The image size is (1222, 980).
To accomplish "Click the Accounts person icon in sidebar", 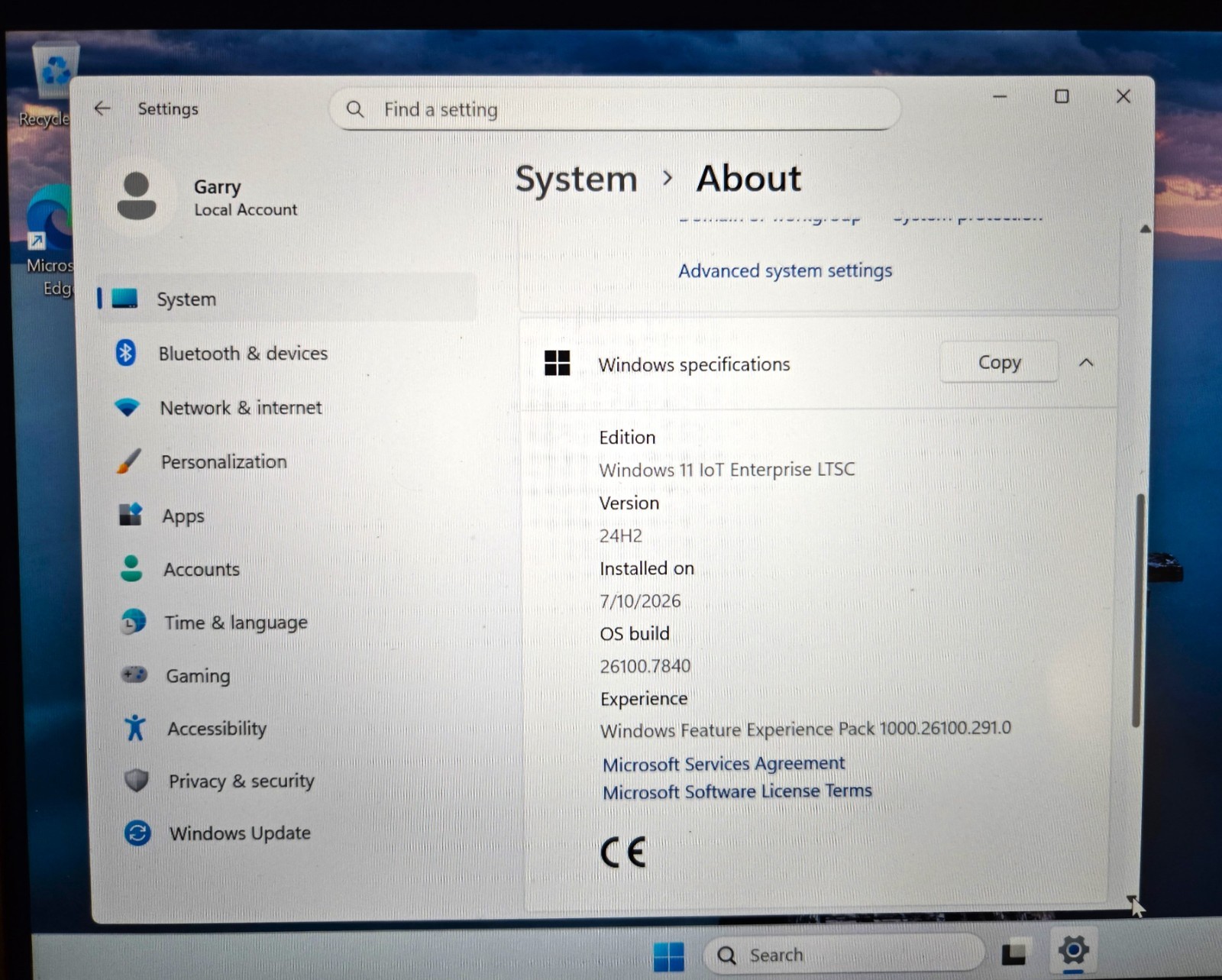I will (x=131, y=568).
